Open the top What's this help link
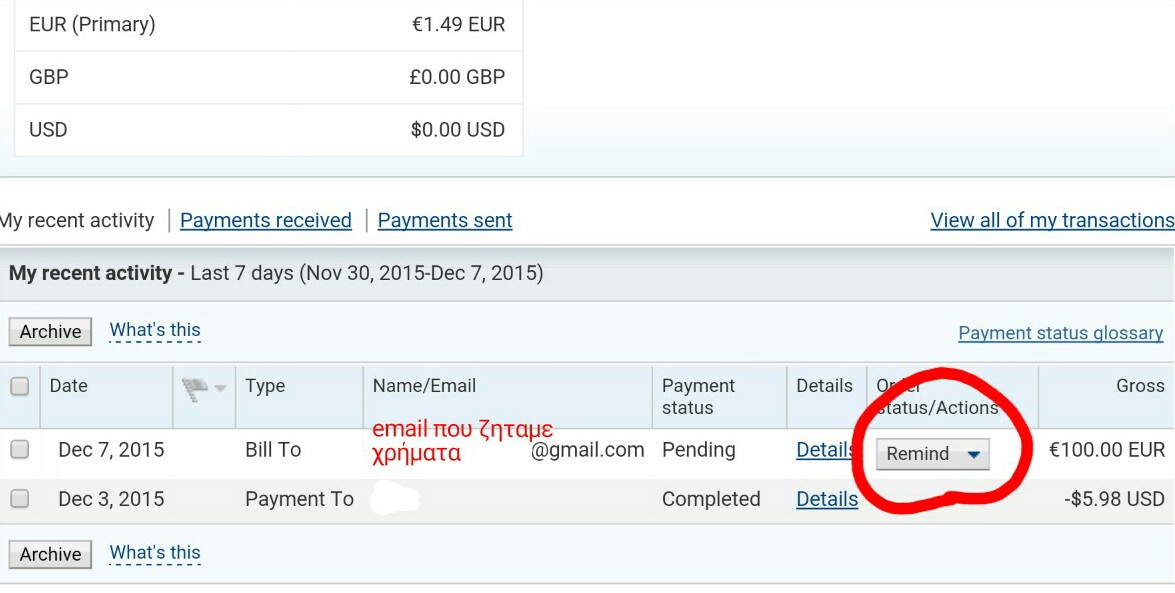The width and height of the screenshot is (1175, 593). (155, 331)
